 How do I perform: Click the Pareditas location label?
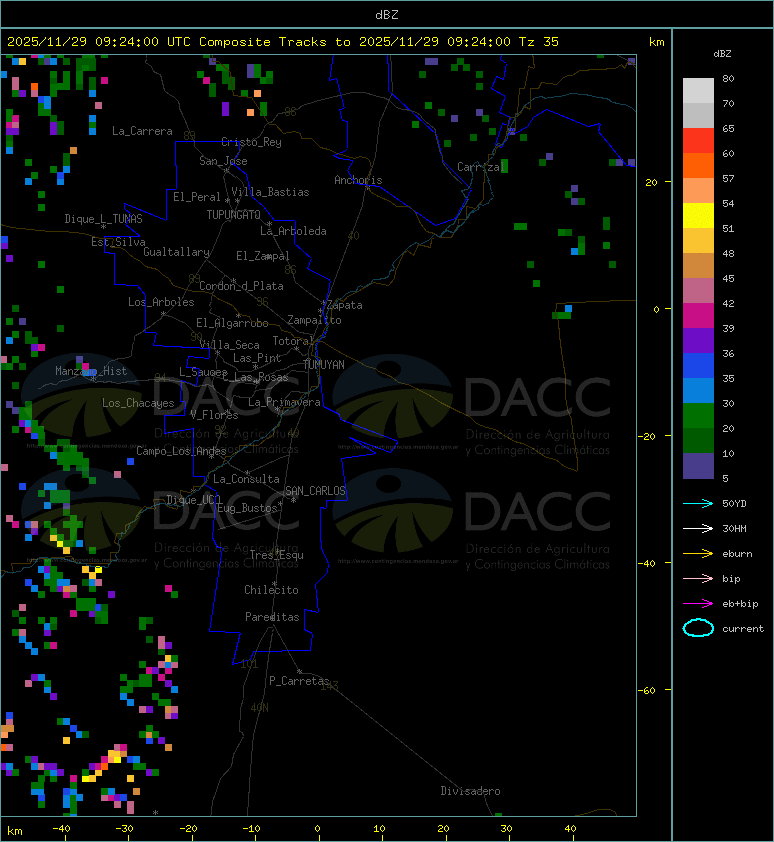point(272,618)
